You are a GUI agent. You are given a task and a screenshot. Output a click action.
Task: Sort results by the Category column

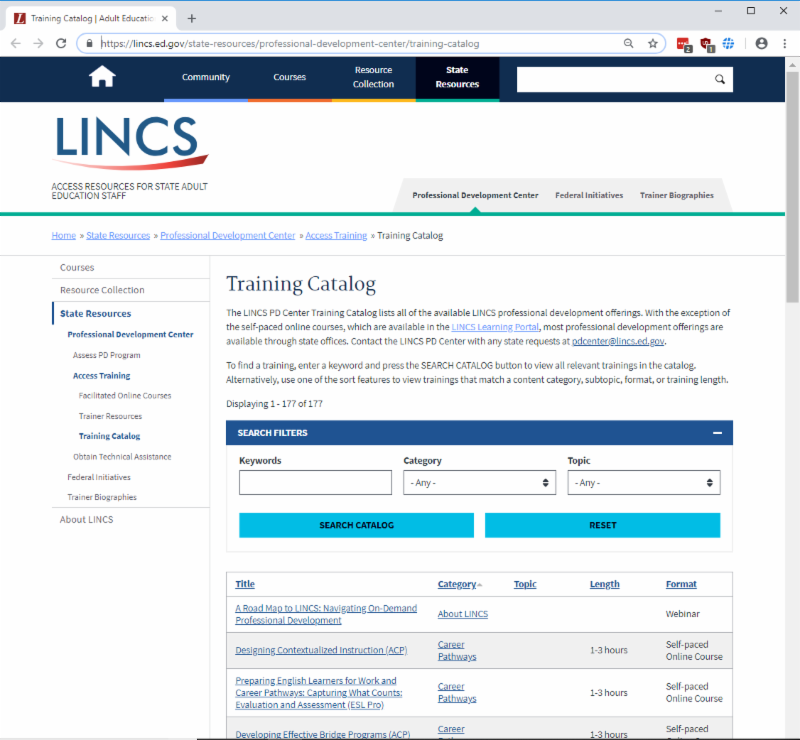pyautogui.click(x=456, y=584)
